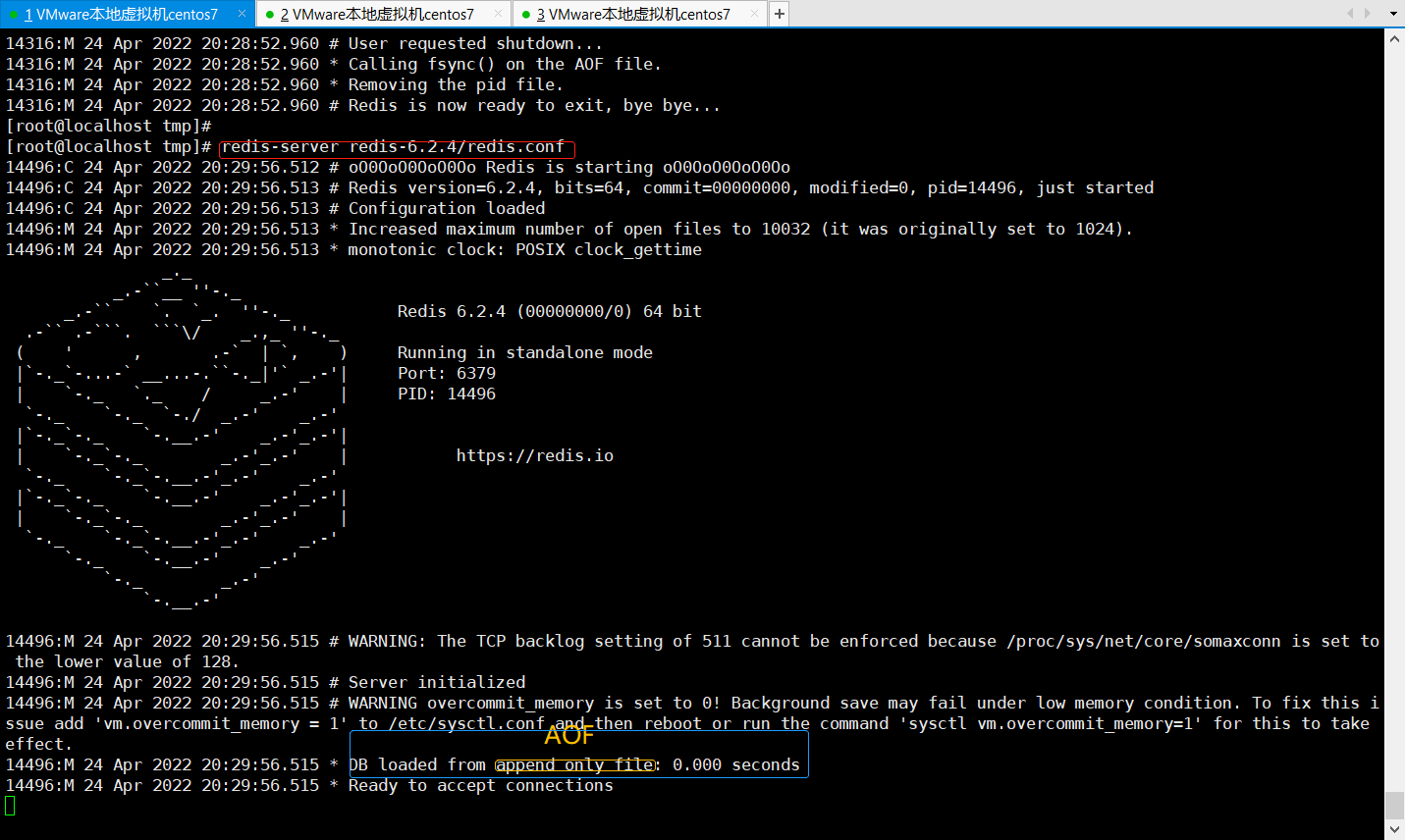
Task: Click the 'Ready to accept connections' line
Action: pyautogui.click(x=309, y=785)
